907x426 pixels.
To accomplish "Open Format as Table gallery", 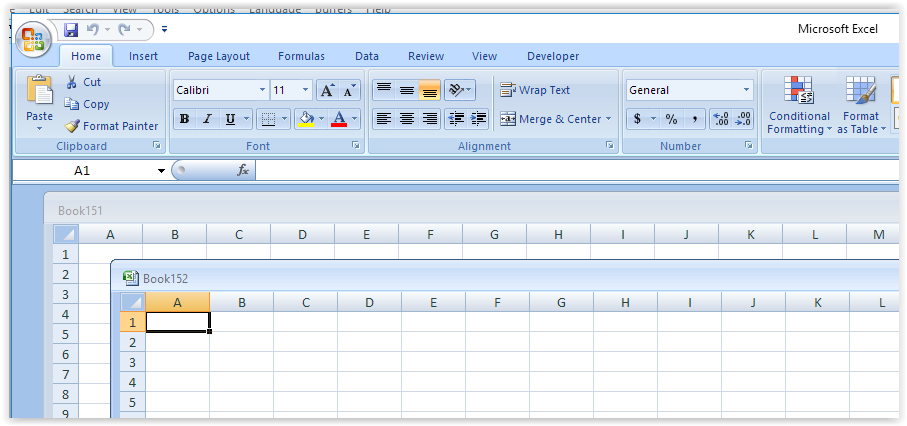I will 861,105.
